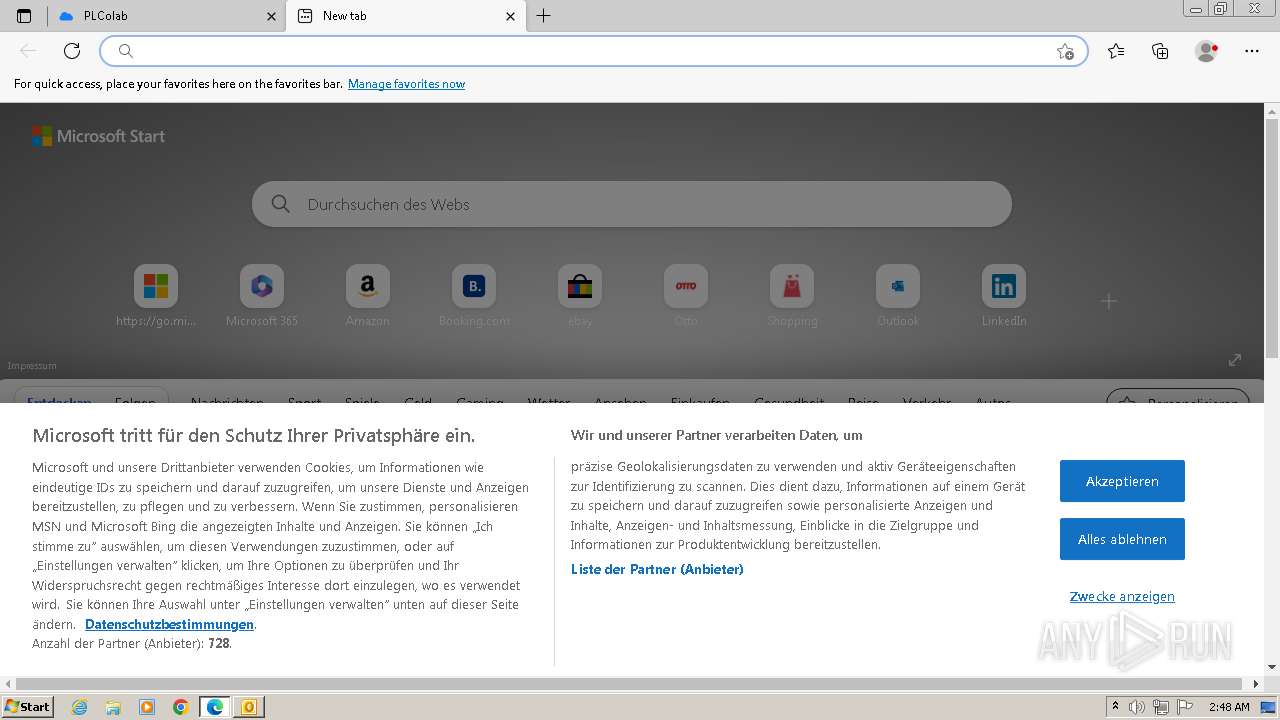The height and width of the screenshot is (720, 1280).
Task: Focus the browser address bar
Action: [594, 51]
